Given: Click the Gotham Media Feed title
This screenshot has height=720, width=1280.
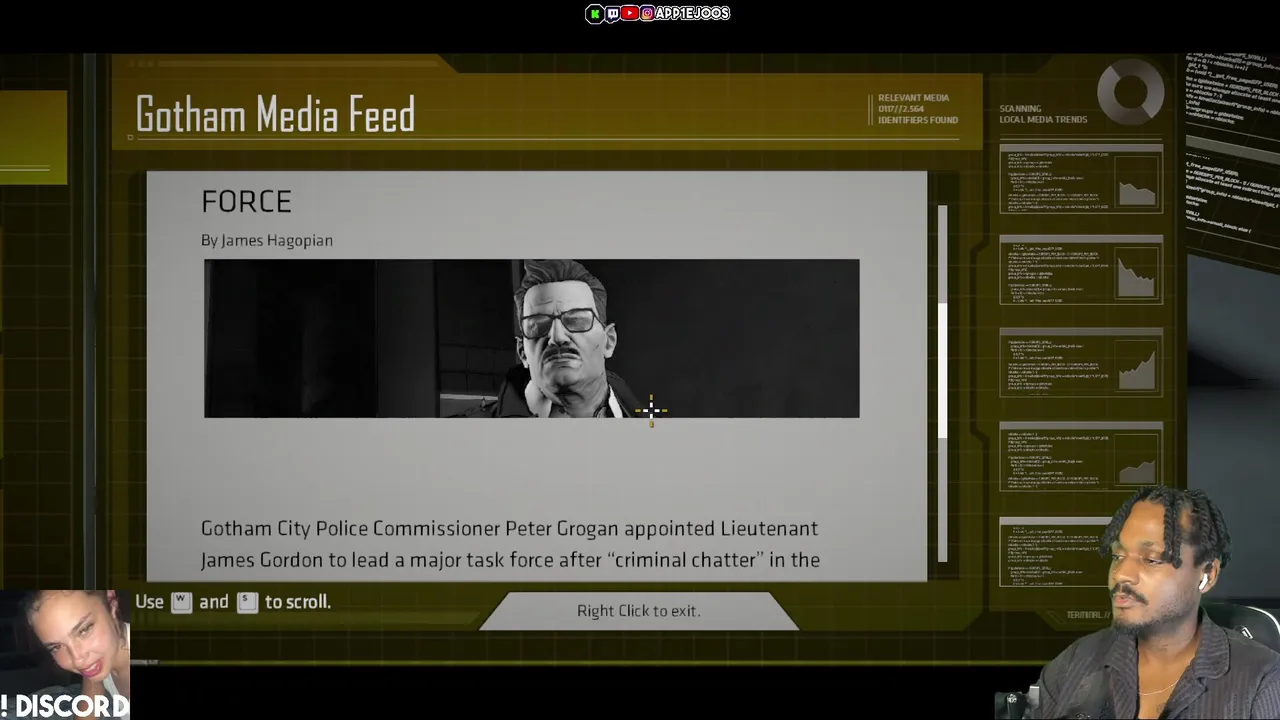Looking at the screenshot, I should [x=275, y=115].
